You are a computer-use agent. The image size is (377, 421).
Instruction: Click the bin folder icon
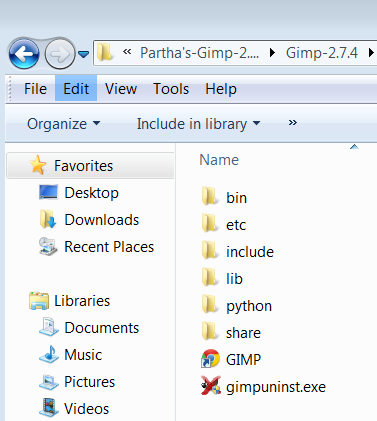210,196
